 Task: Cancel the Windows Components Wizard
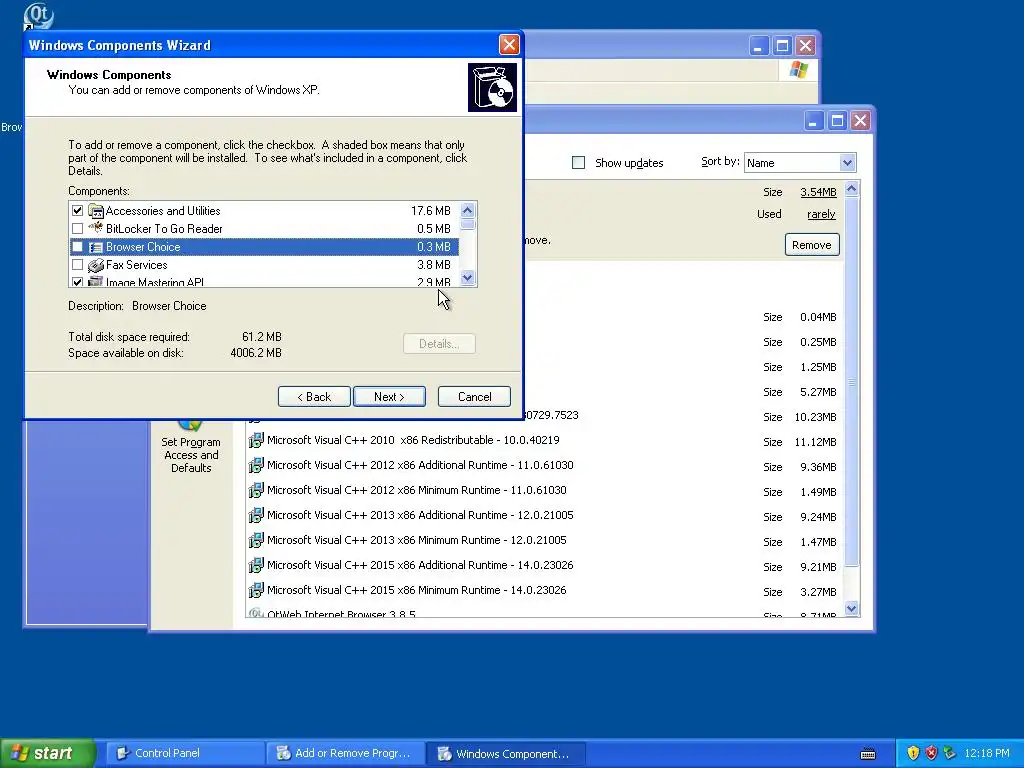pos(474,396)
